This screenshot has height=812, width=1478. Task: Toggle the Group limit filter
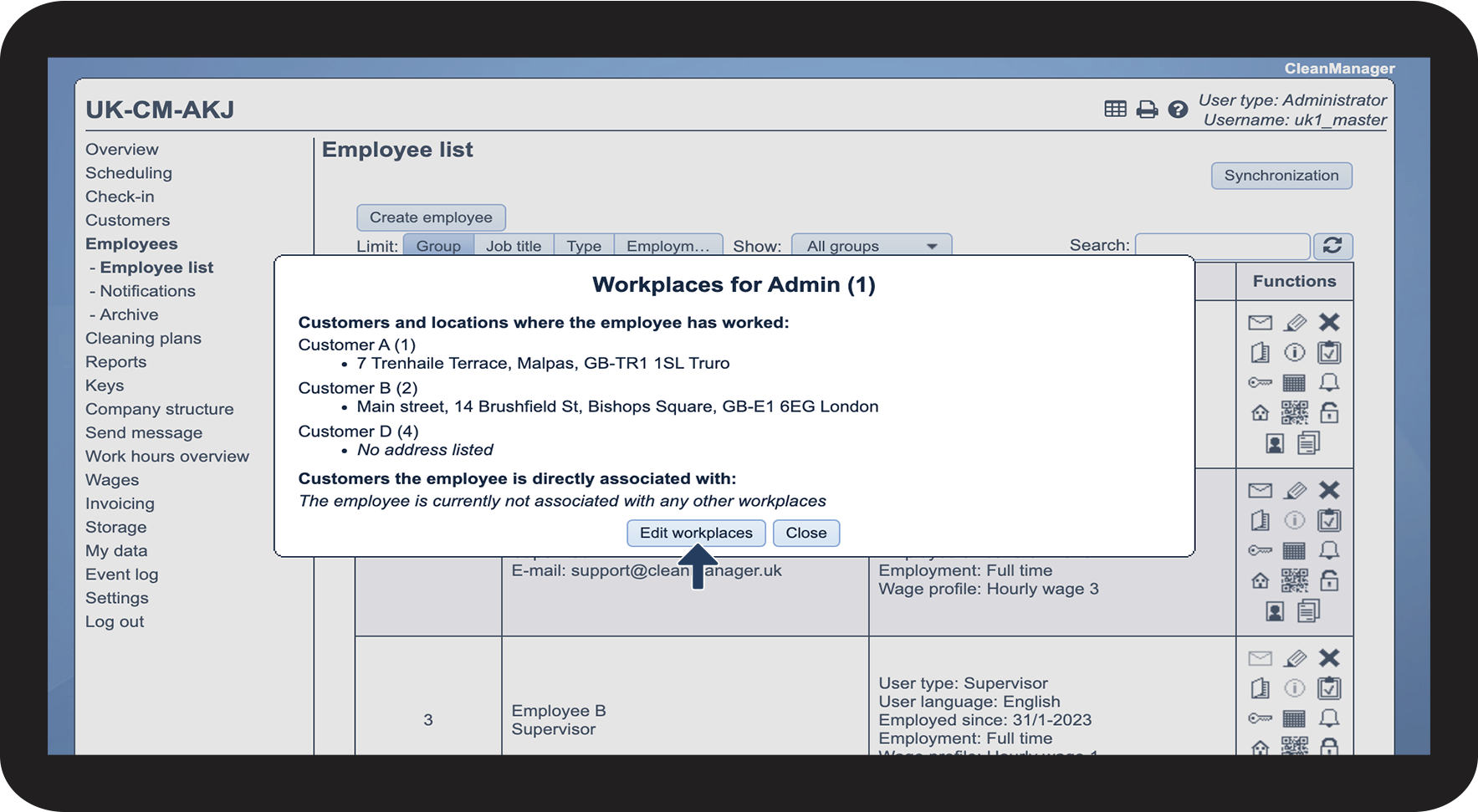coord(438,246)
